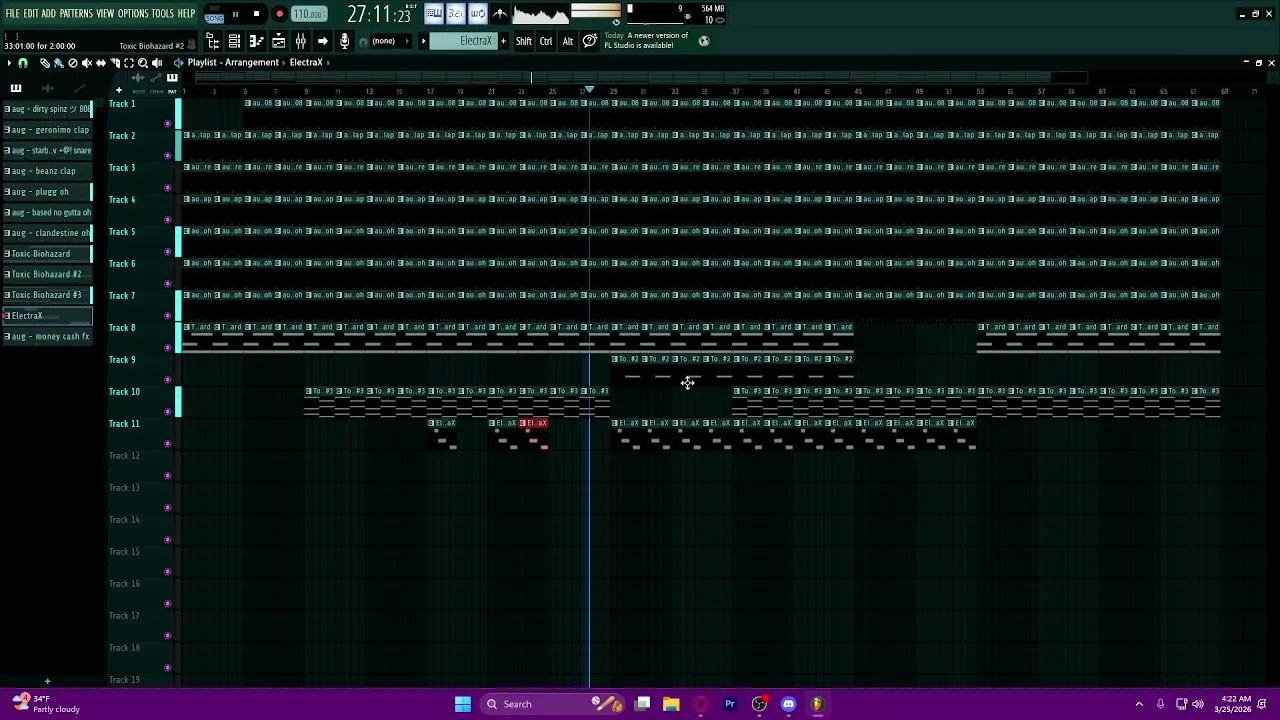This screenshot has width=1280, height=720.
Task: Open the TOOLS menu
Action: (162, 14)
